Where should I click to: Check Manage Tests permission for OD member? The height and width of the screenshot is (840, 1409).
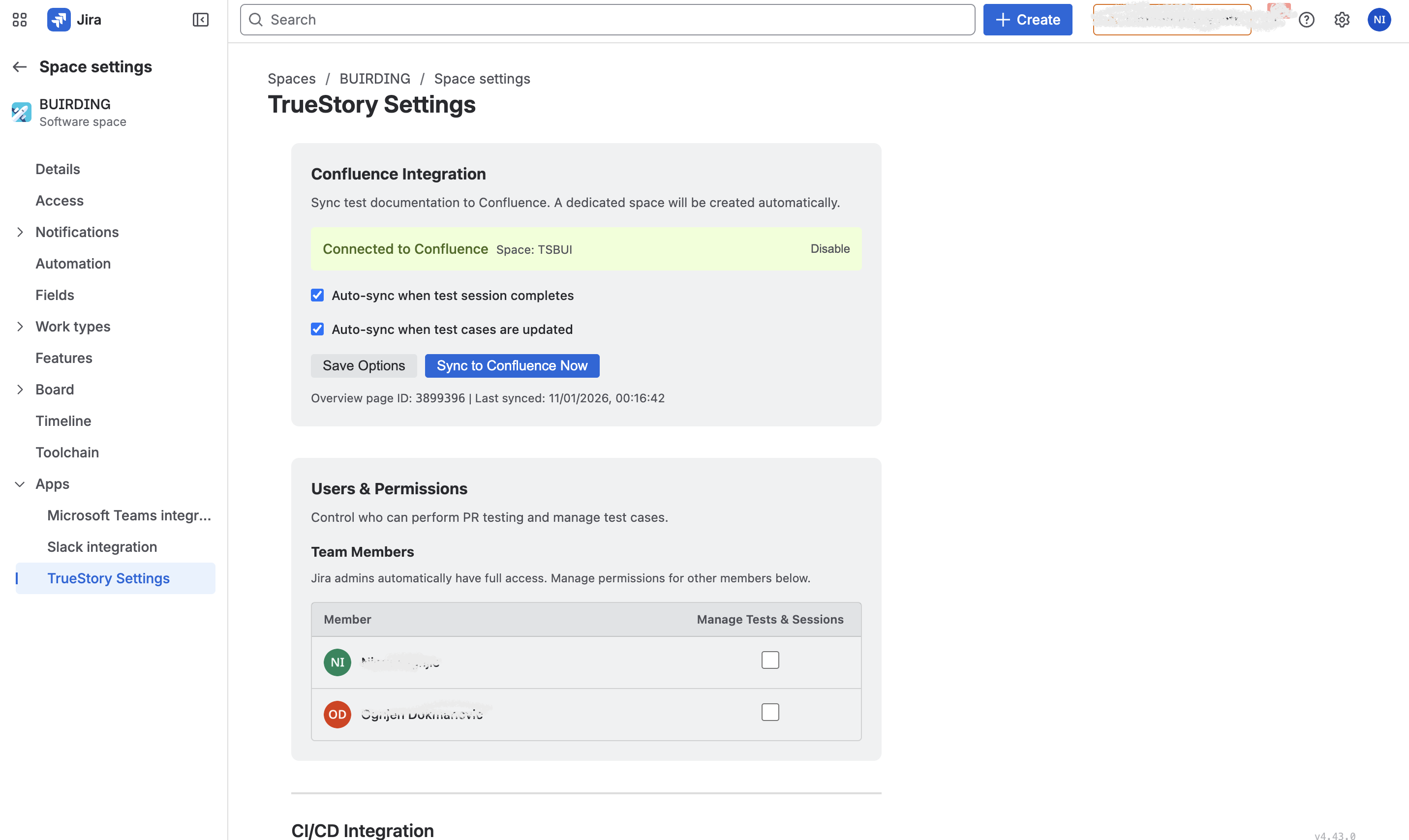tap(770, 712)
